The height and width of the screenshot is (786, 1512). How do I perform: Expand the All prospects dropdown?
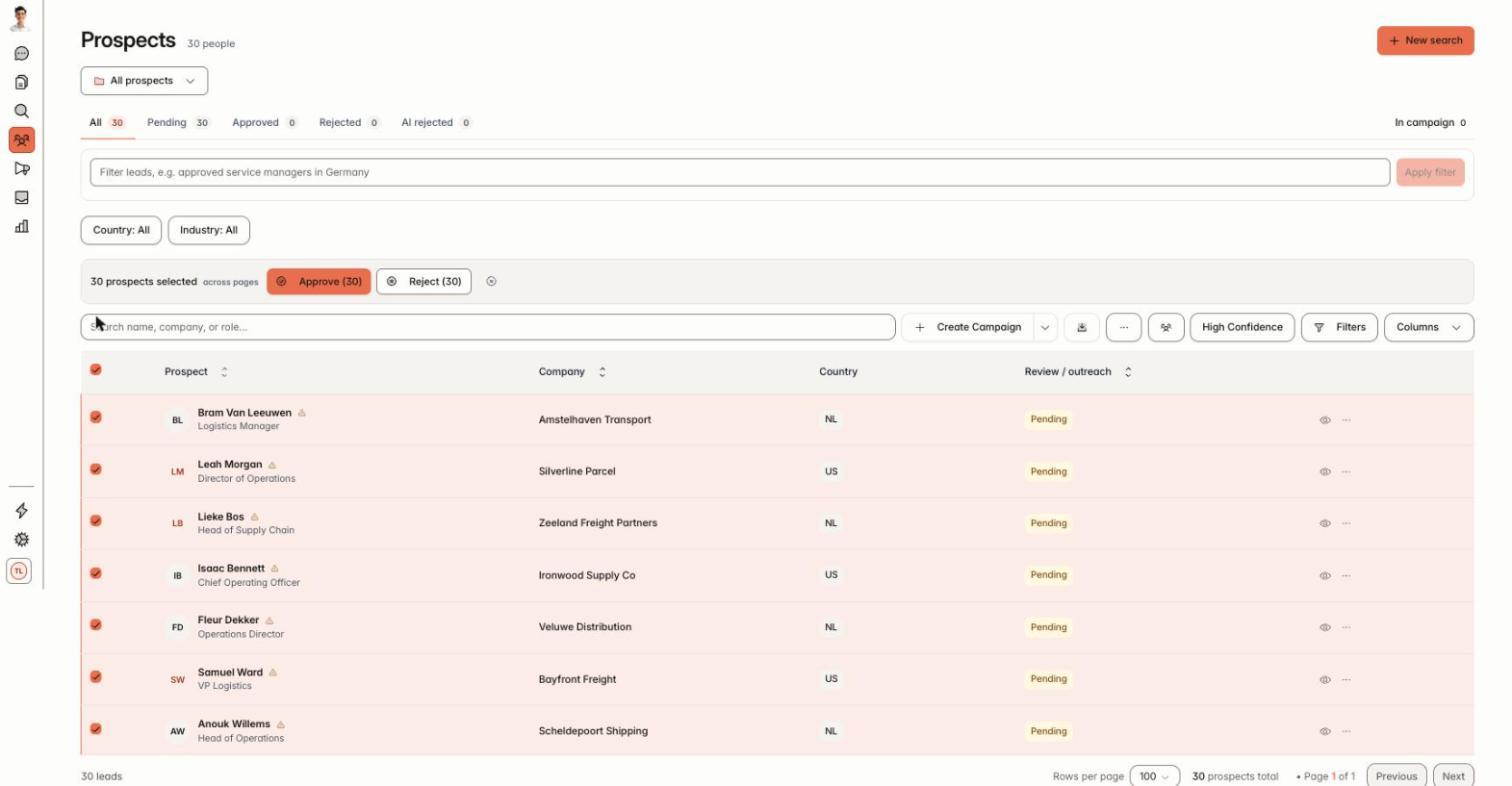point(144,81)
